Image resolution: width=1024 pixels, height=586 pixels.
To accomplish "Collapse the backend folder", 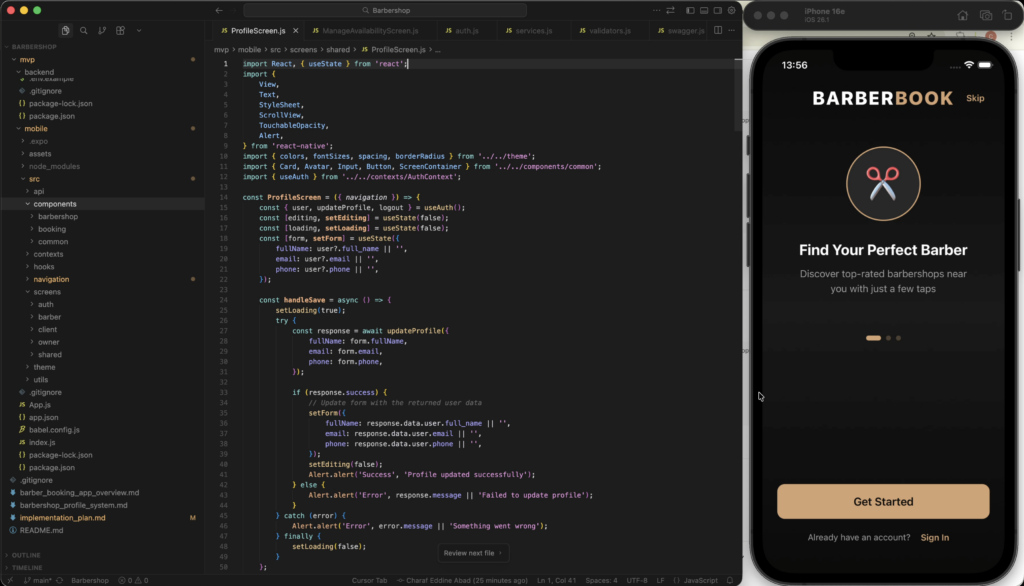I will pyautogui.click(x=39, y=72).
